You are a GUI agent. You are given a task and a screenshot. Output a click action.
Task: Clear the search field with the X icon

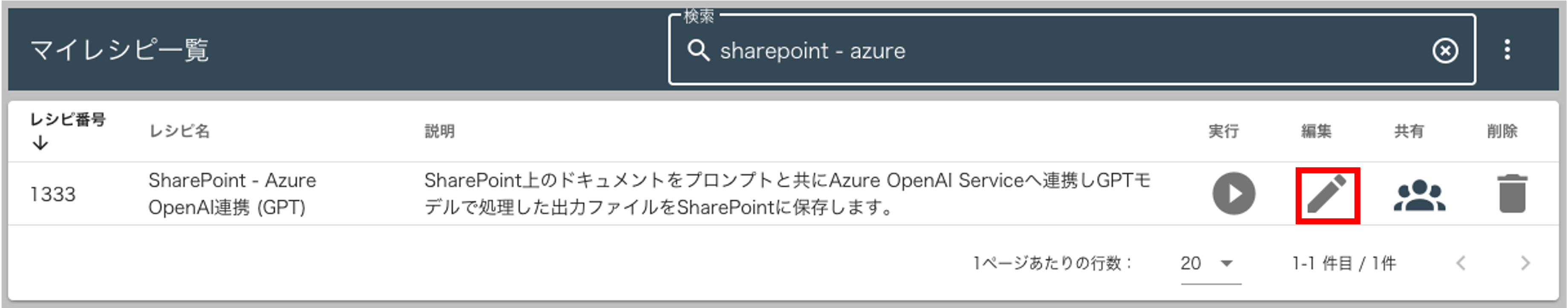(x=1445, y=51)
